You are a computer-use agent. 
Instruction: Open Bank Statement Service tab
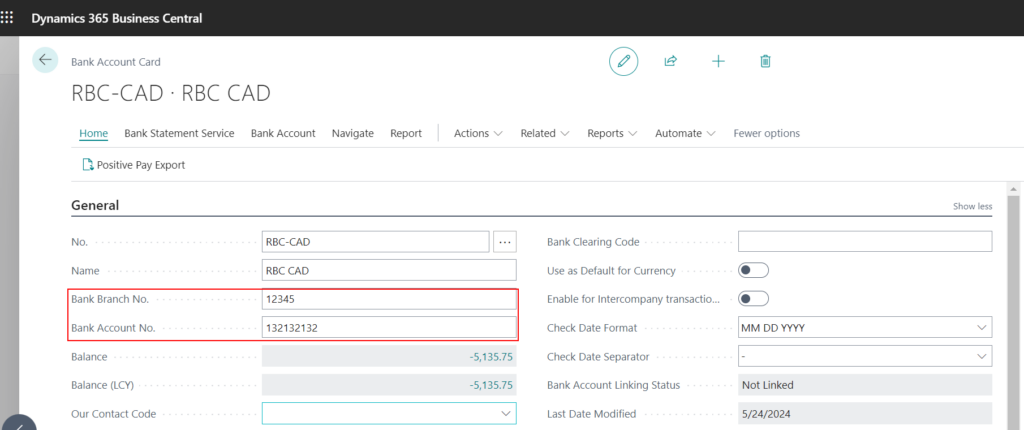[179, 133]
